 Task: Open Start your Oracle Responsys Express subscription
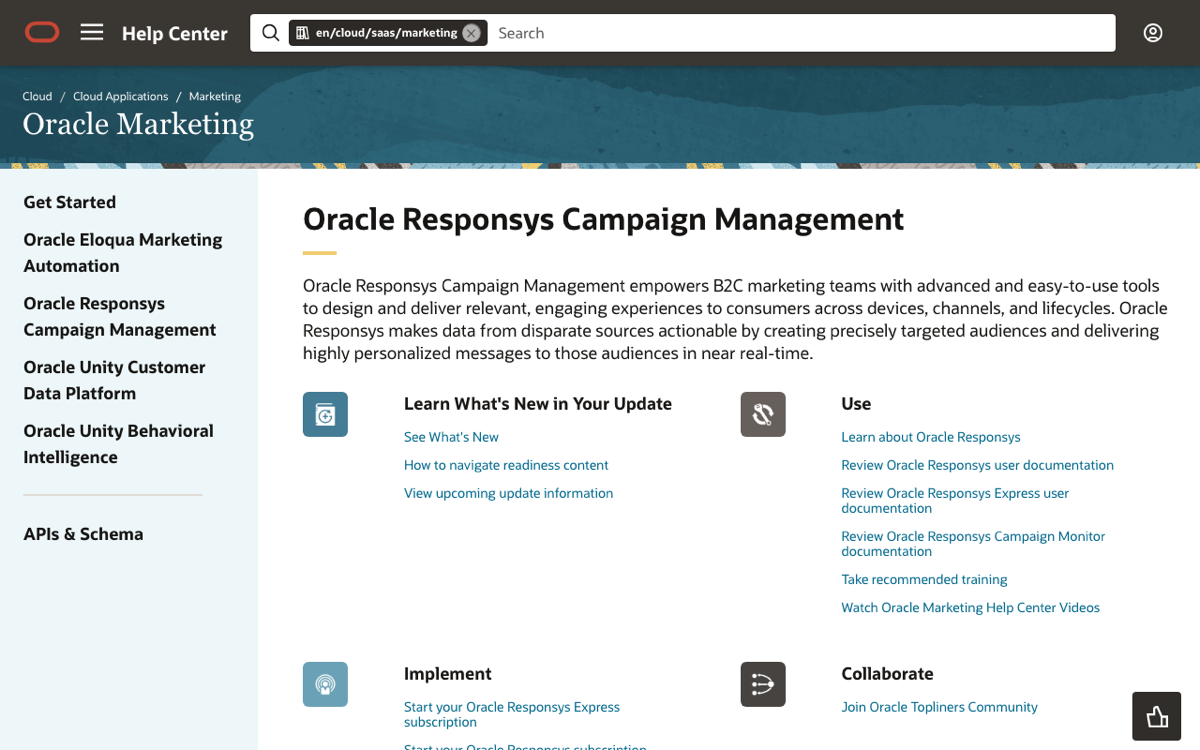pos(512,714)
